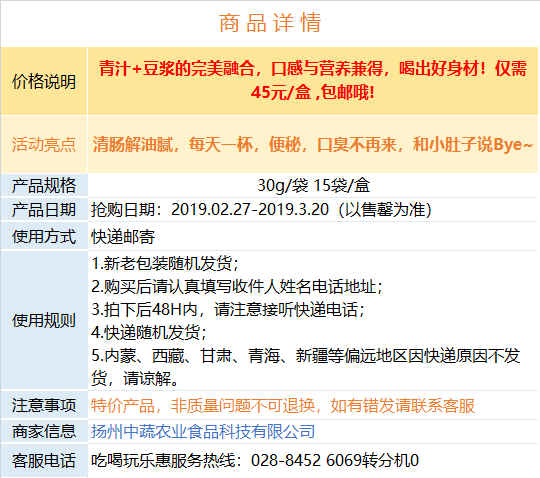This screenshot has width=540, height=478.
Task: Select the 使用方式 label cell
Action: 44,236
